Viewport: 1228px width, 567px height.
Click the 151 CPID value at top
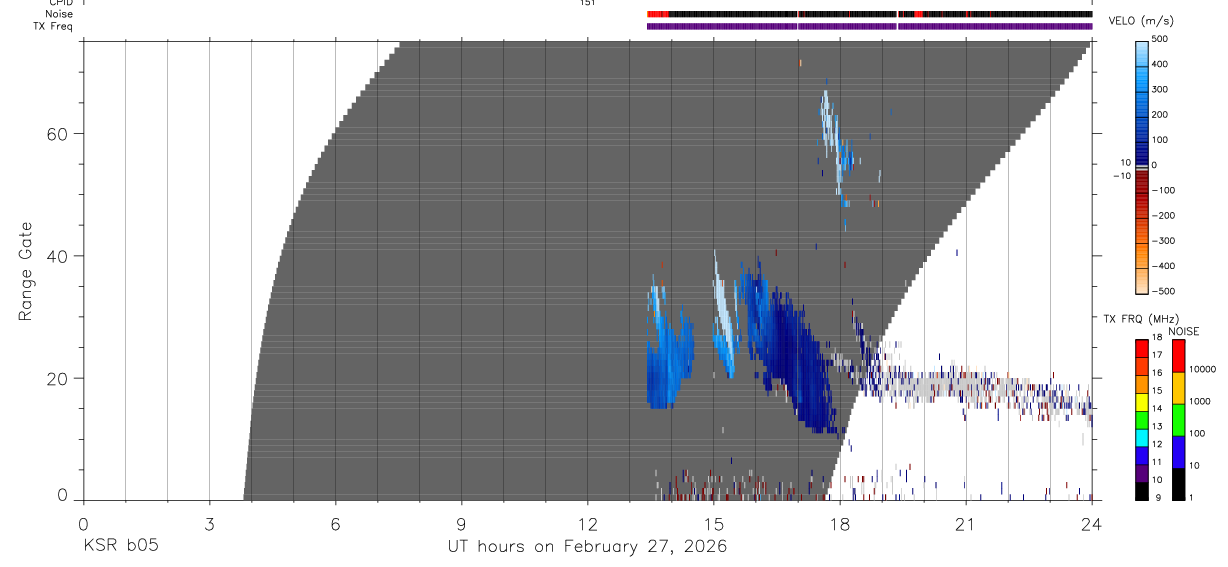587,3
